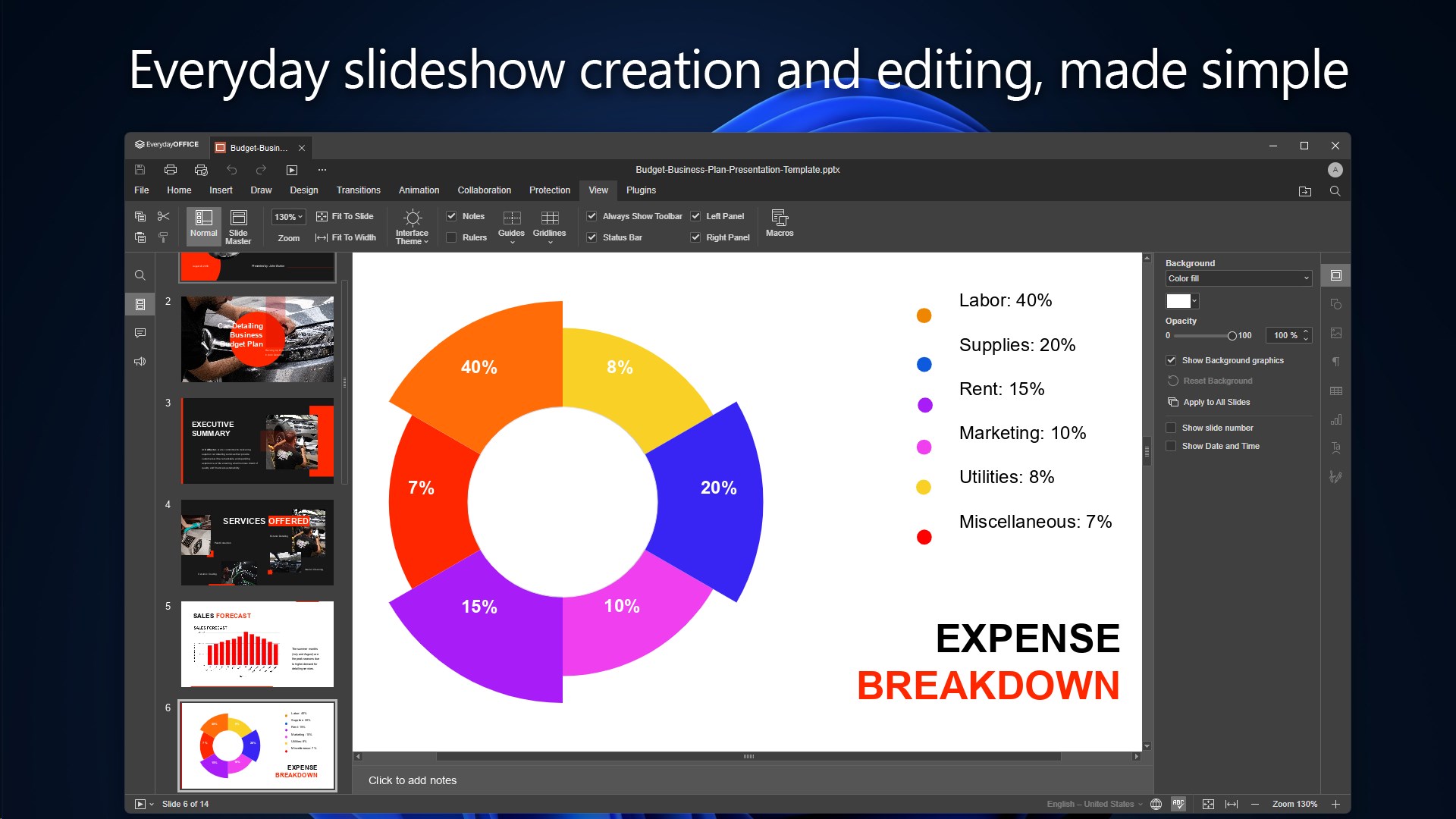This screenshot has height=819, width=1456.
Task: Open chart settings in right sidebar
Action: pyautogui.click(x=1336, y=419)
